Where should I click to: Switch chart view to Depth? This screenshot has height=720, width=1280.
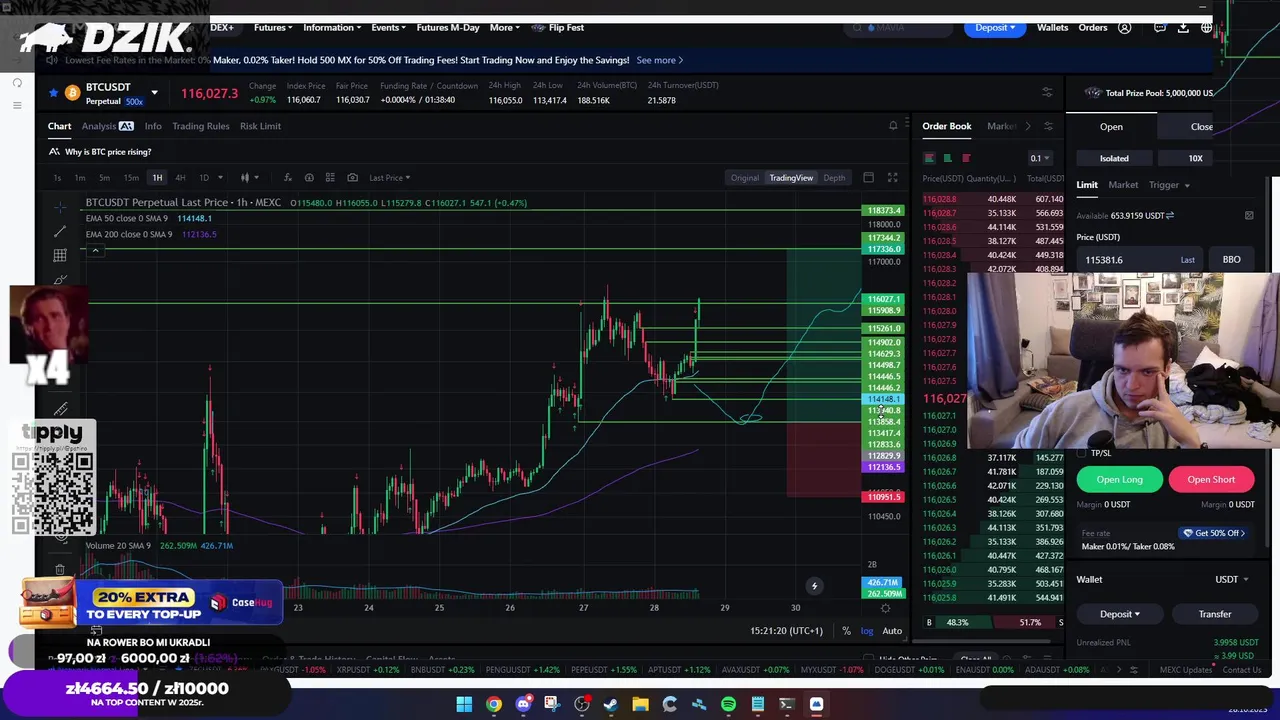click(x=834, y=178)
